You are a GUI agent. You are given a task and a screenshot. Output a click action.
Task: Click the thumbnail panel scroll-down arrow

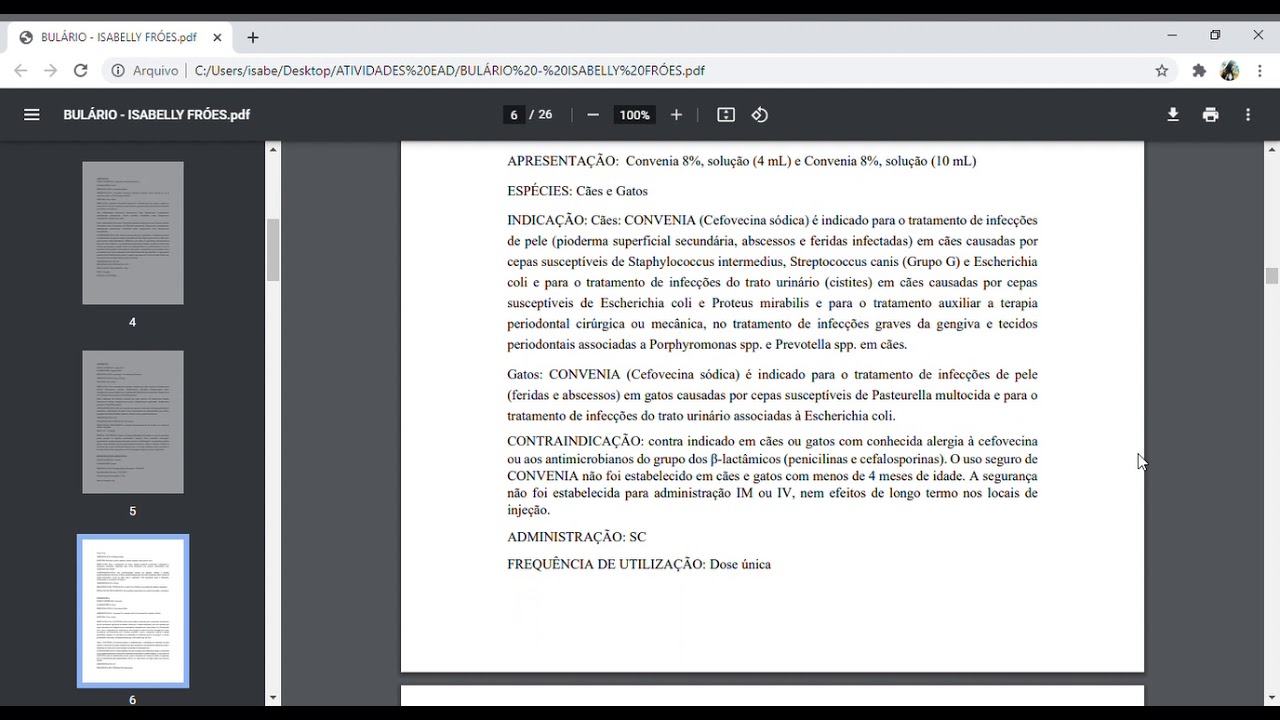(x=273, y=697)
